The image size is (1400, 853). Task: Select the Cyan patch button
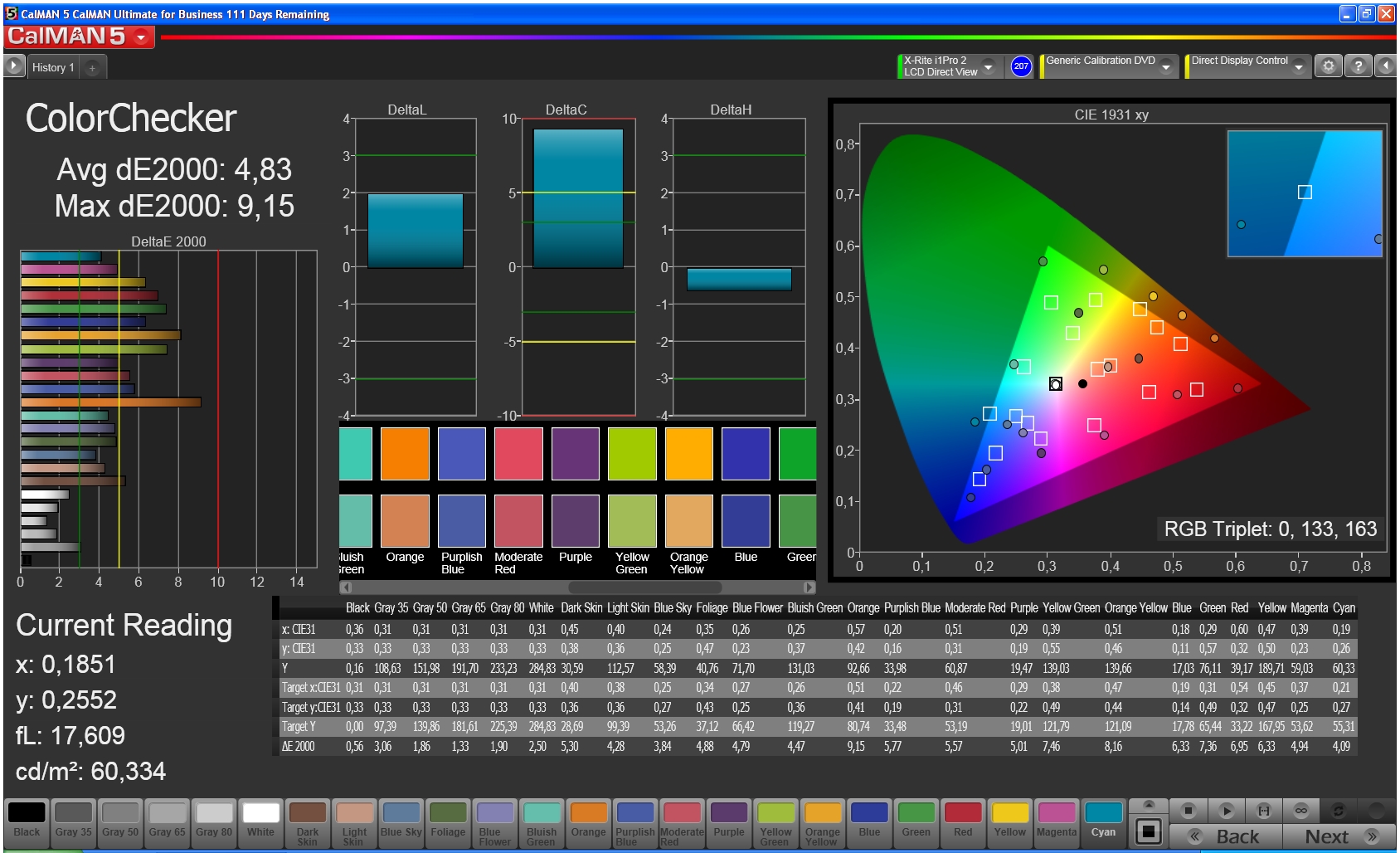(x=1103, y=823)
